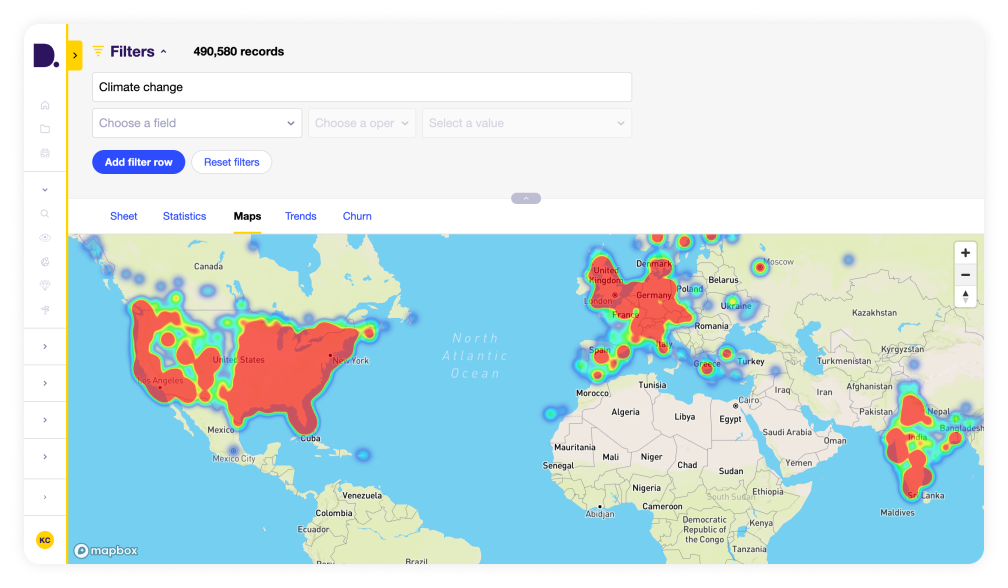Open the palm tree icon in the sidebar
This screenshot has height=588, width=1008.
click(45, 310)
